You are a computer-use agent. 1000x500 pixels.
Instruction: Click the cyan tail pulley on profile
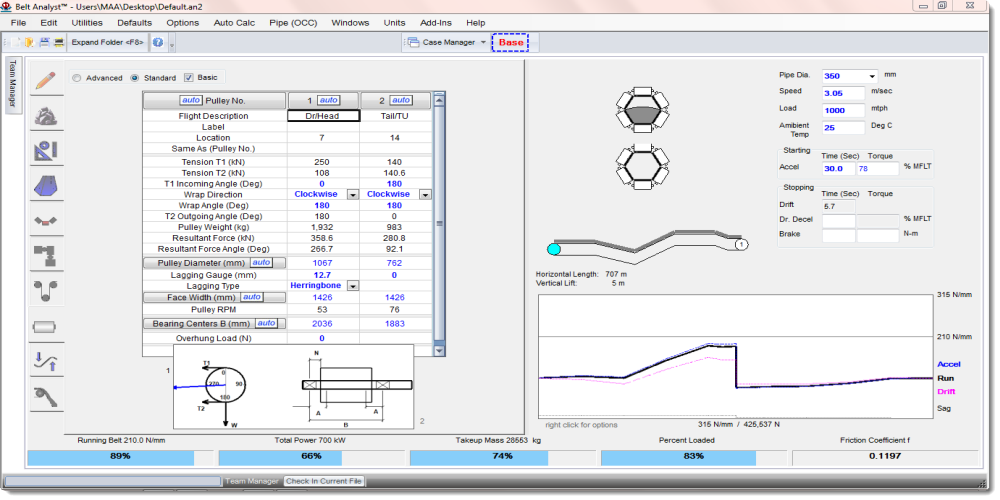[x=554, y=249]
